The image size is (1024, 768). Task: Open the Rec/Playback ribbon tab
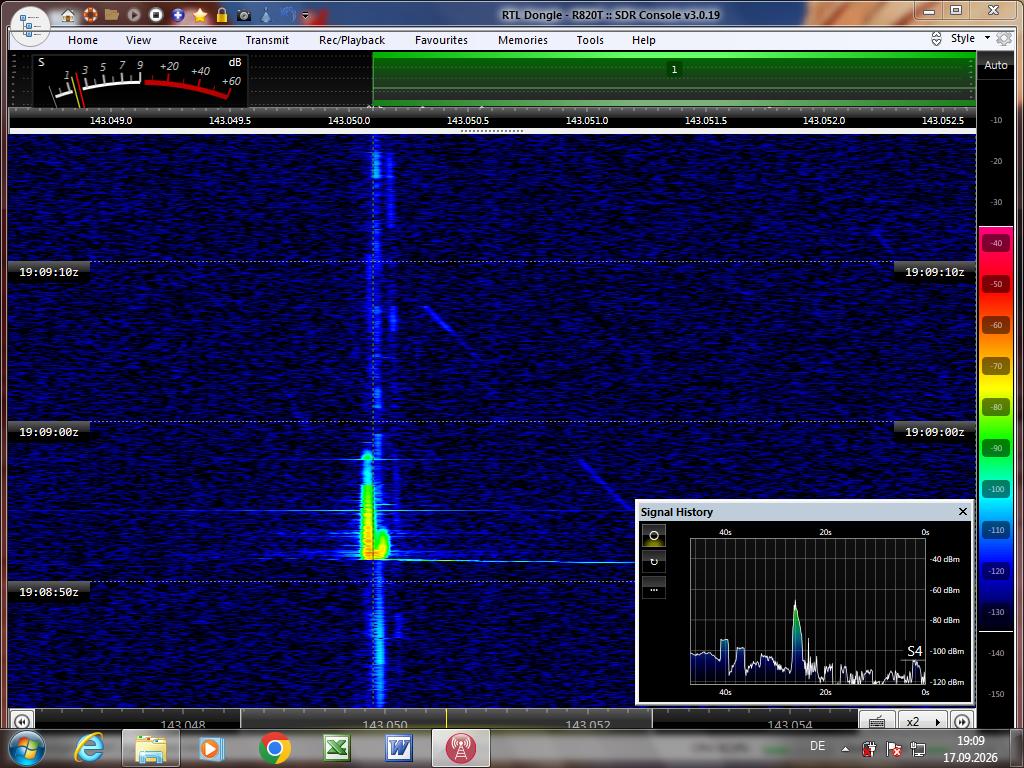352,40
